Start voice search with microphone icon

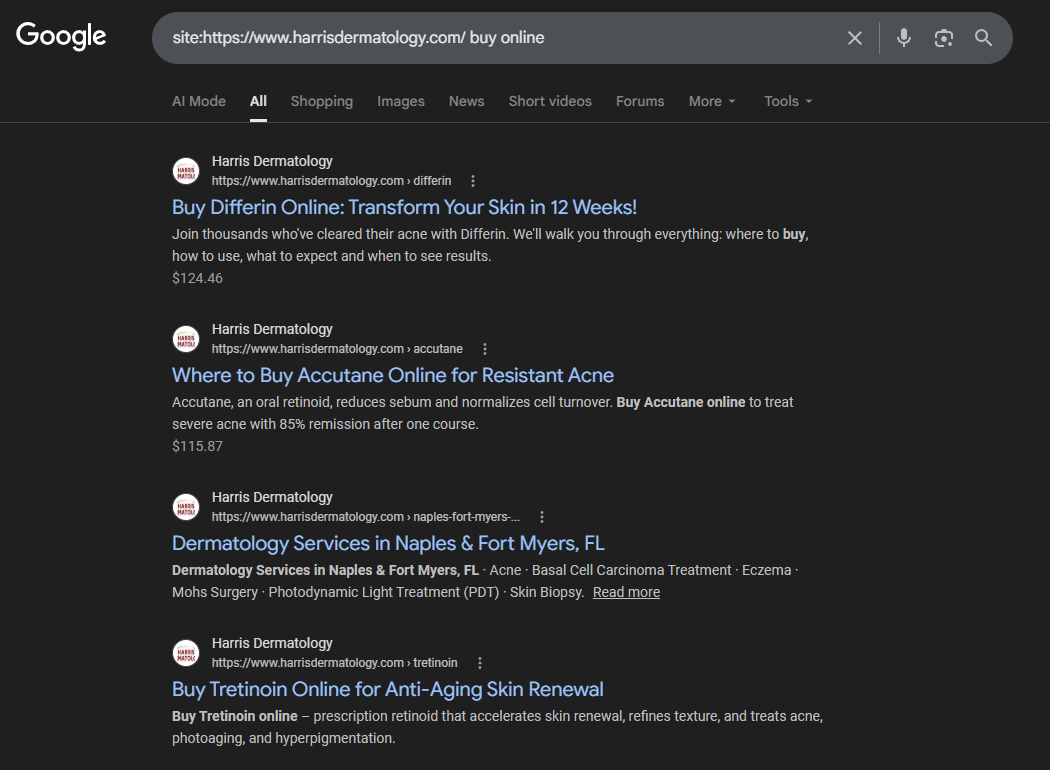click(904, 38)
